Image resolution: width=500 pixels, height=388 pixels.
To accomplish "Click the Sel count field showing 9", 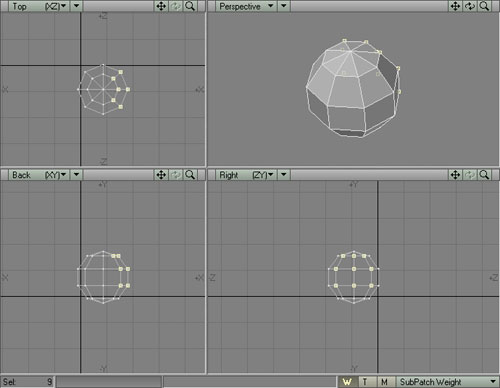I will point(27,382).
